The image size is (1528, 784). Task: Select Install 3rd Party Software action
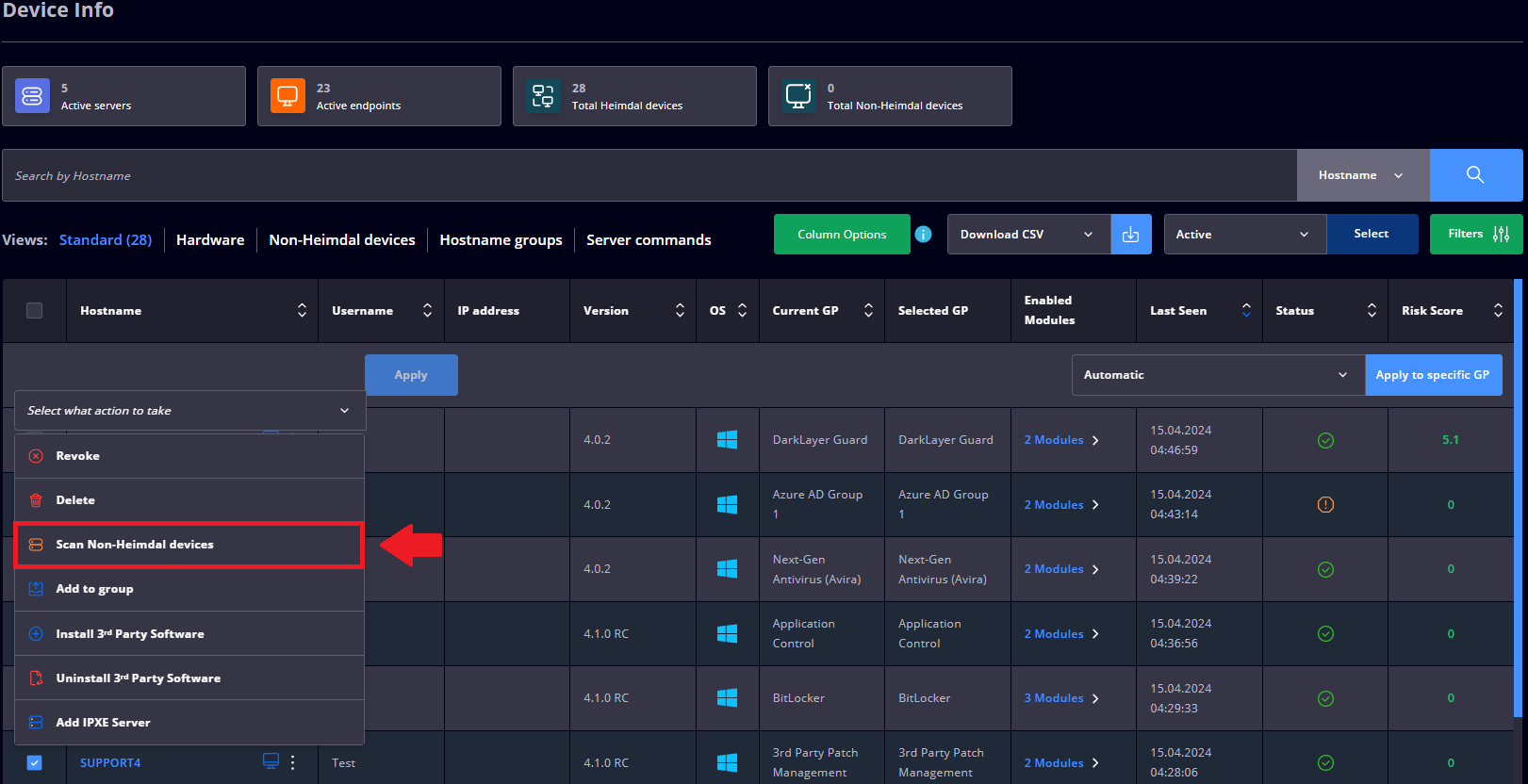tap(189, 633)
